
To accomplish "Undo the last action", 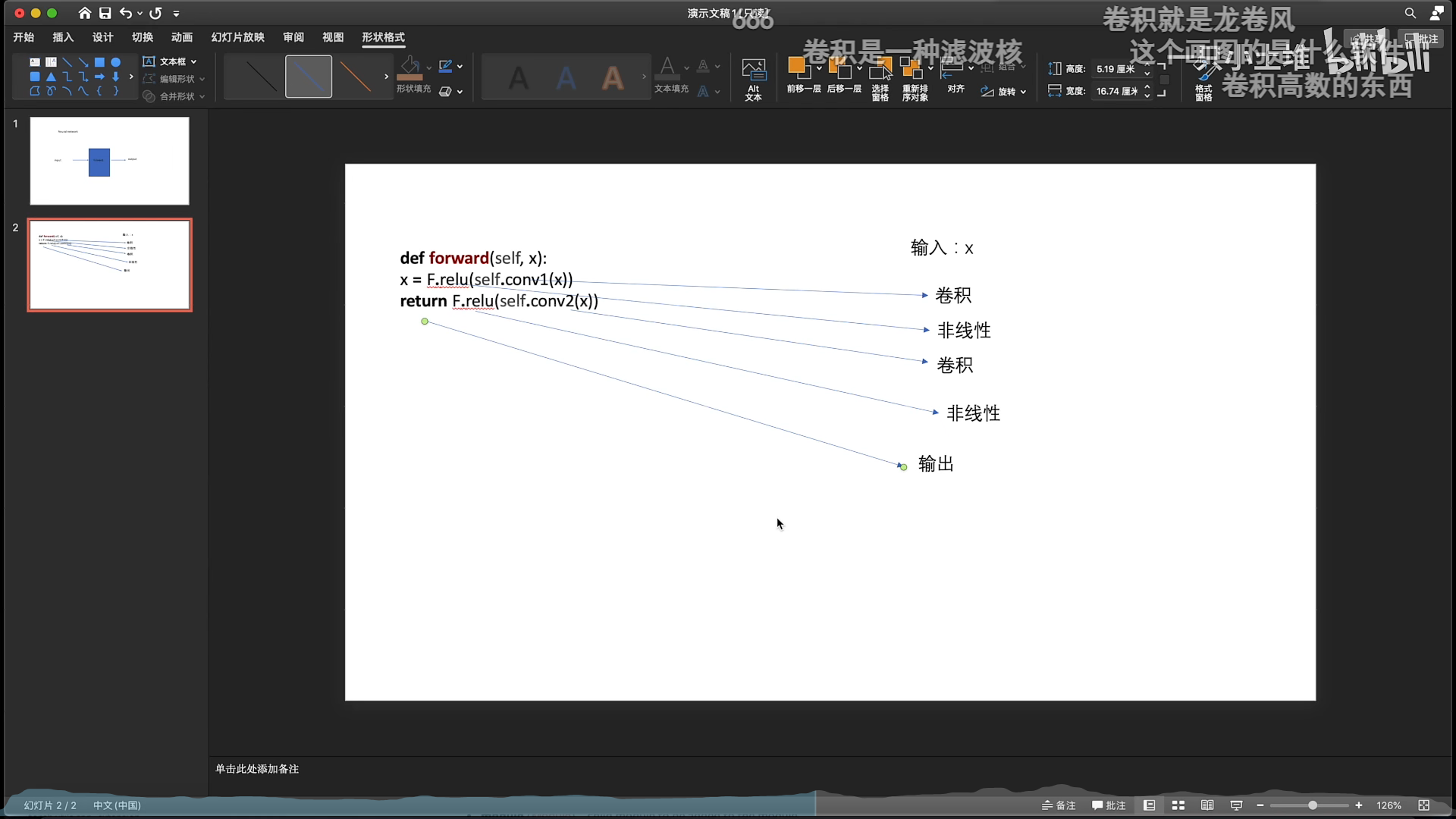I will tap(126, 13).
